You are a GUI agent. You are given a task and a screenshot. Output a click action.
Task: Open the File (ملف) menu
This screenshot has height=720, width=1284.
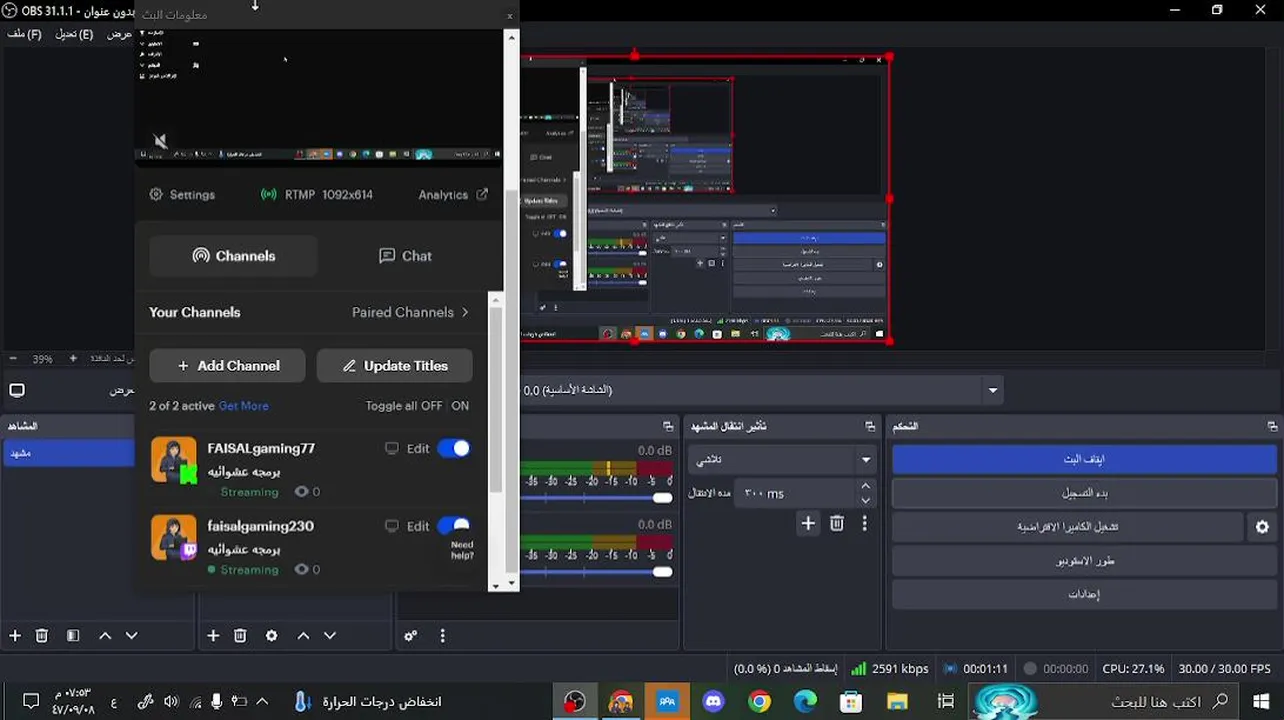(24, 34)
